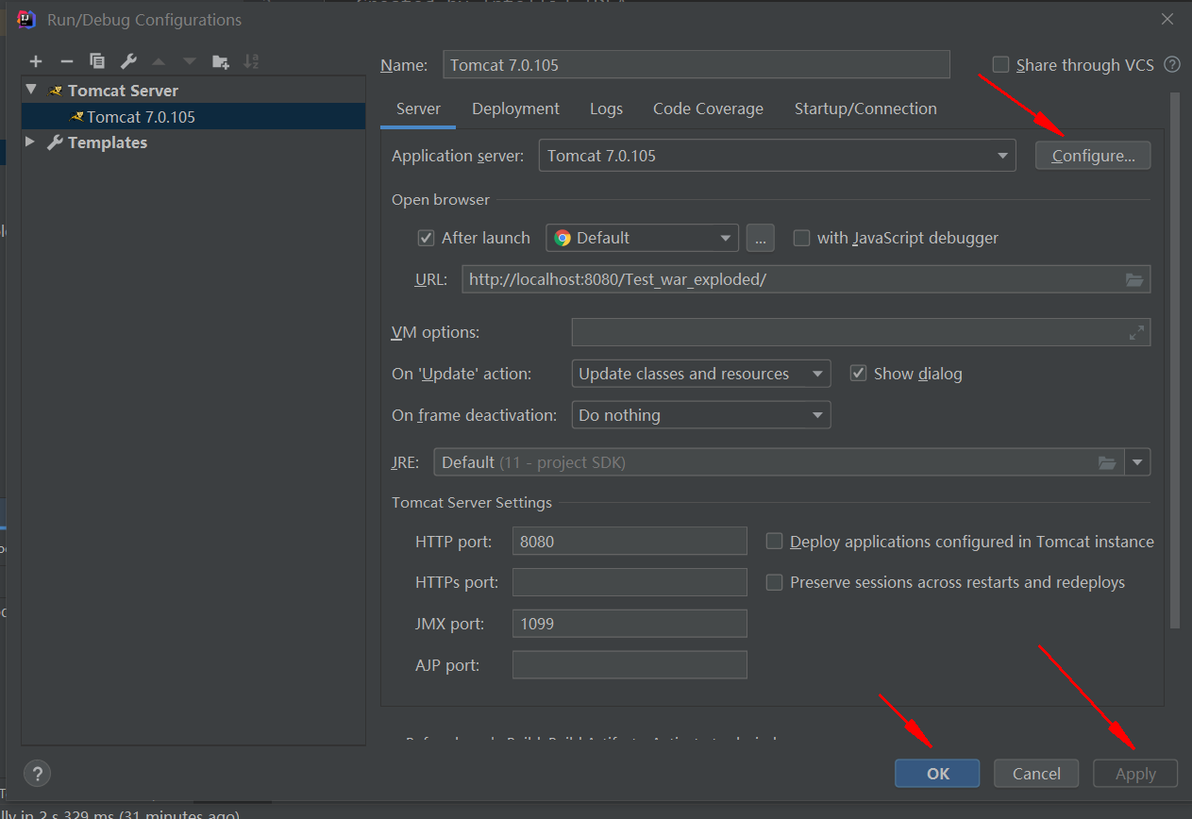1192x819 pixels.
Task: Open the Startup/Connection tab
Action: click(x=865, y=109)
